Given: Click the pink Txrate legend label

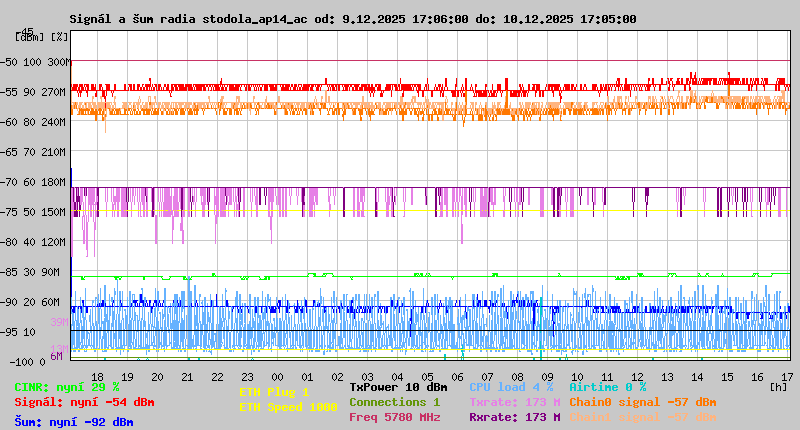Looking at the screenshot, I should click(514, 402).
